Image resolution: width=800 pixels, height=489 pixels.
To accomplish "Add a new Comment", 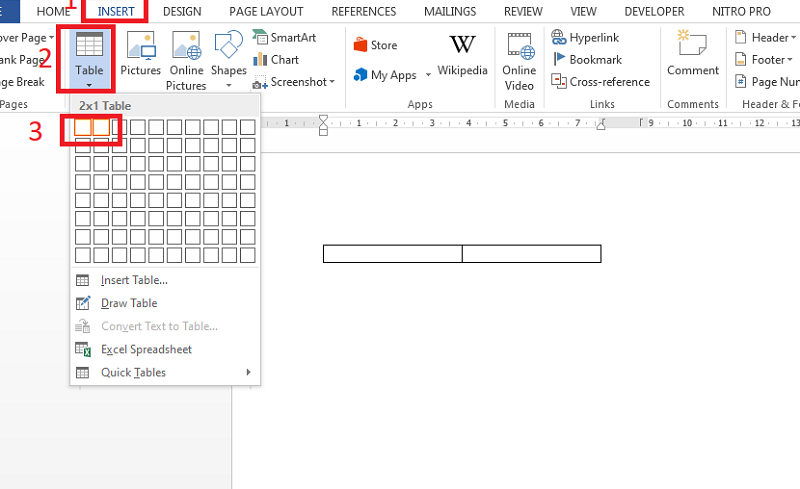I will [x=693, y=53].
